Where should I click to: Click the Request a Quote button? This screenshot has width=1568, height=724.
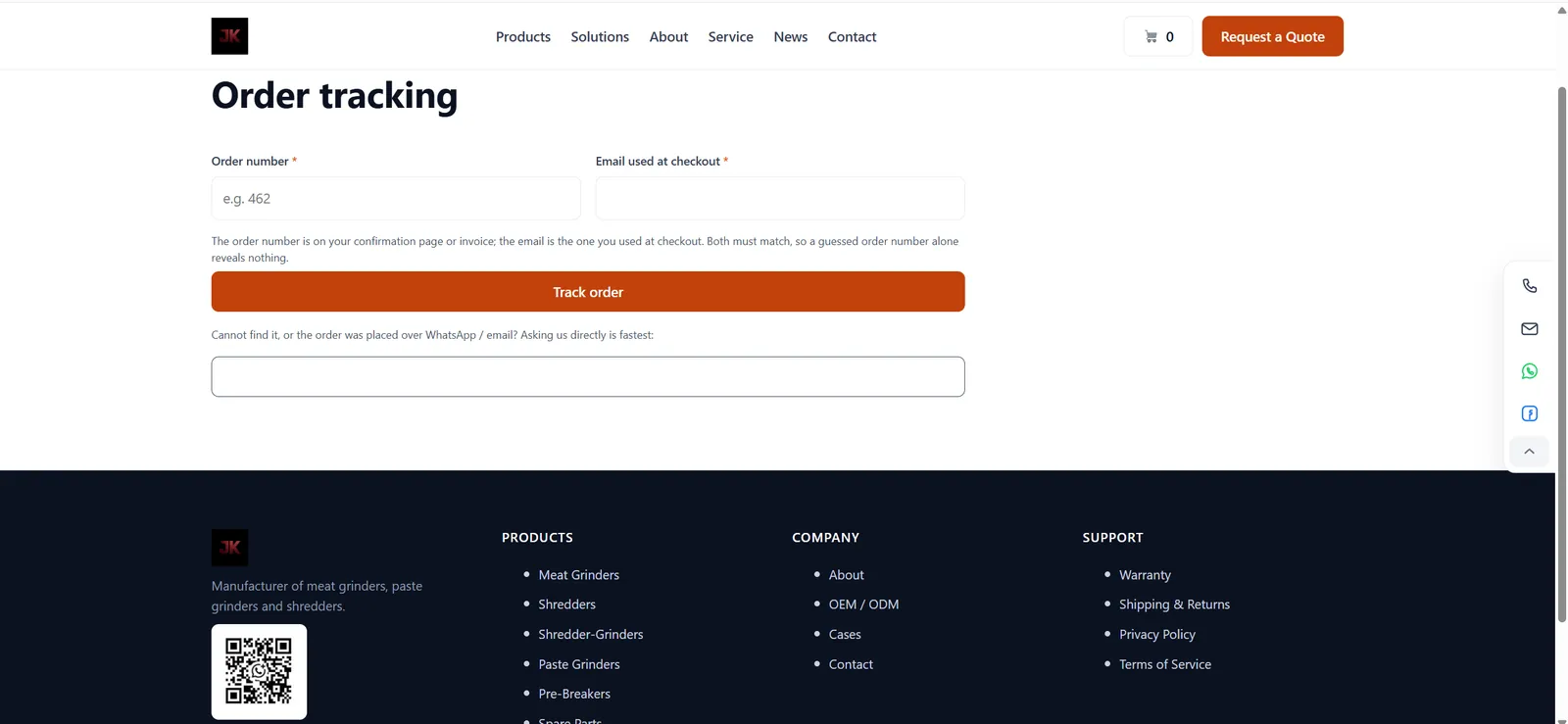tap(1272, 36)
